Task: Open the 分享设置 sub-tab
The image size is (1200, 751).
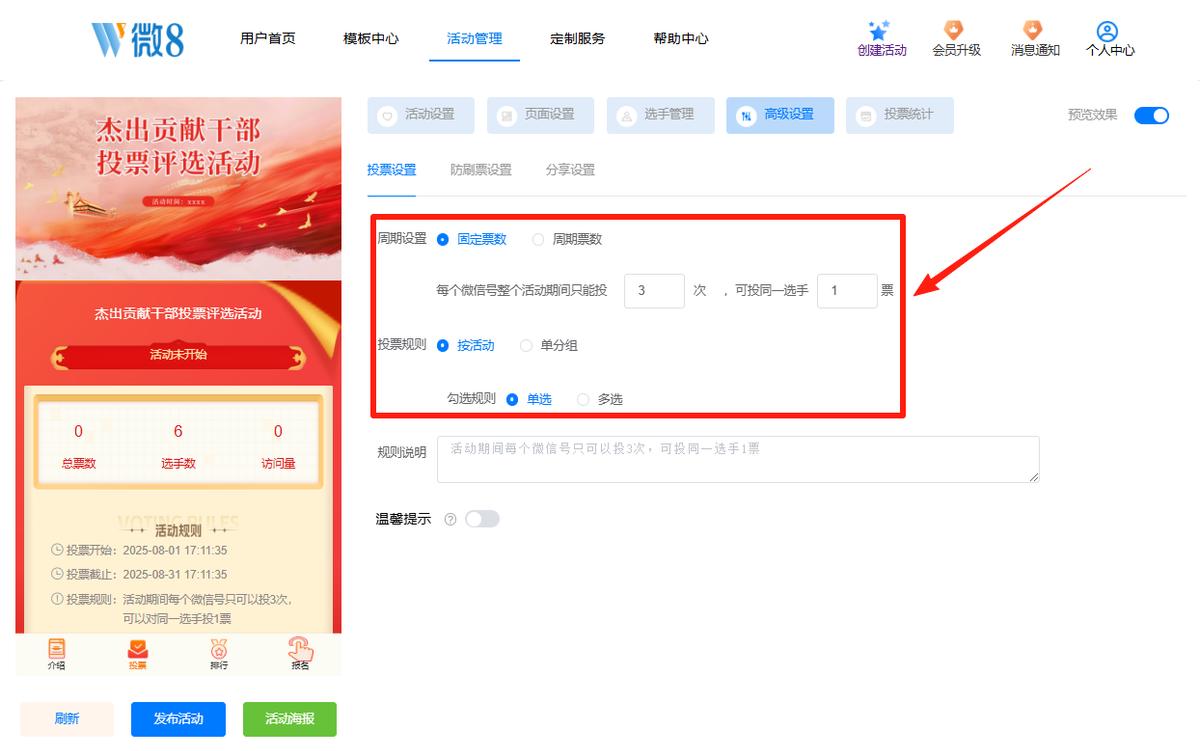Action: point(570,170)
